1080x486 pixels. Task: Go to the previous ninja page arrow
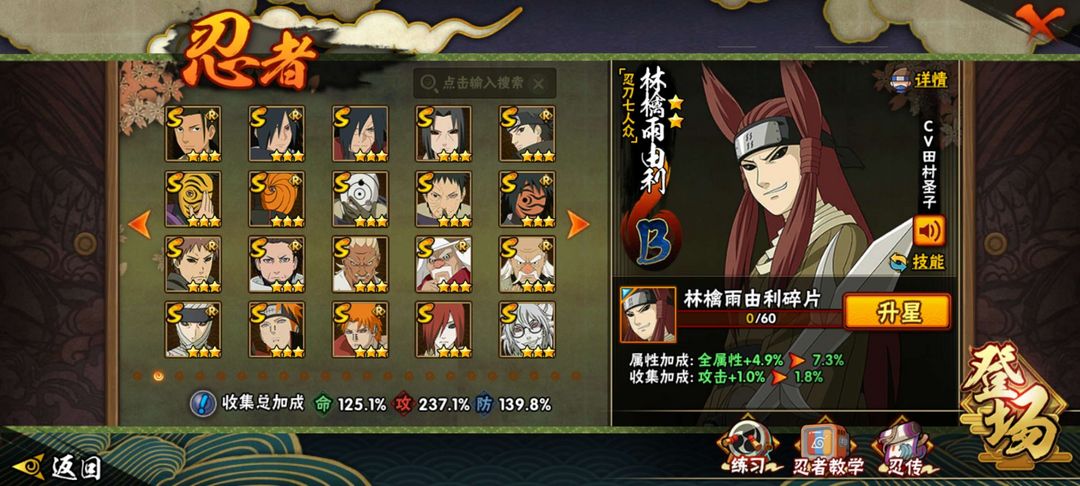(x=140, y=224)
